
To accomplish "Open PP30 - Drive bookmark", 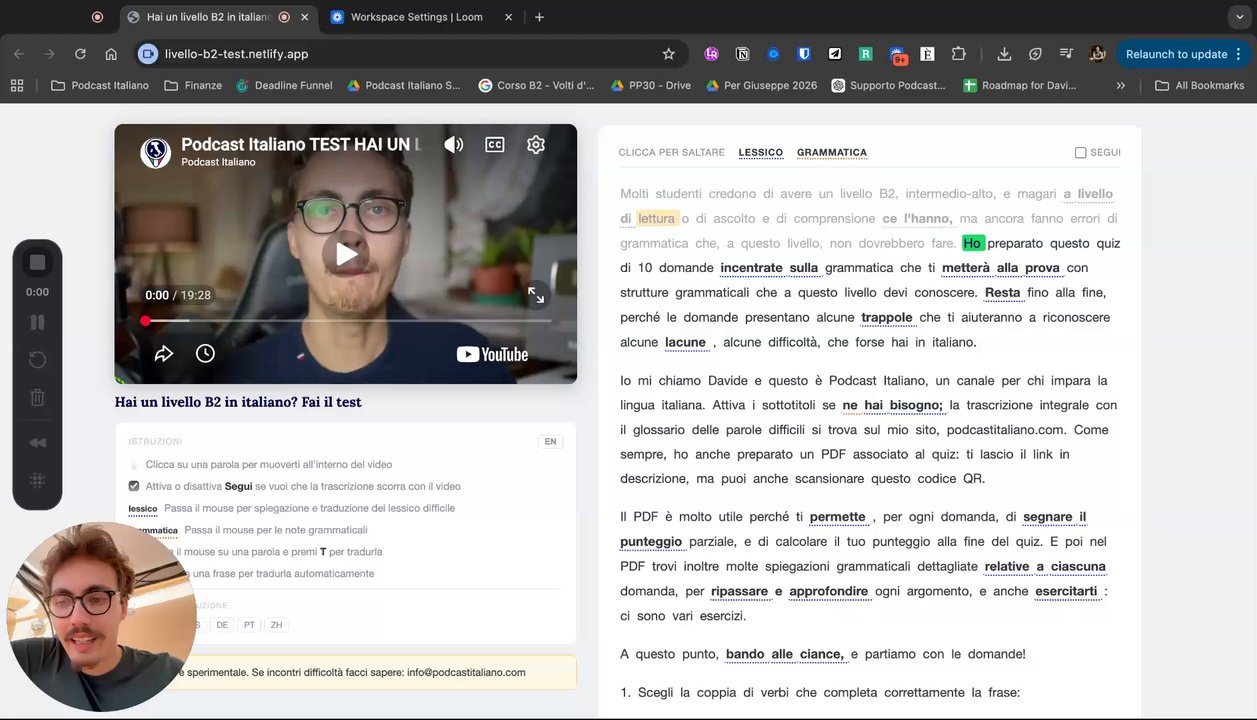I will (651, 86).
